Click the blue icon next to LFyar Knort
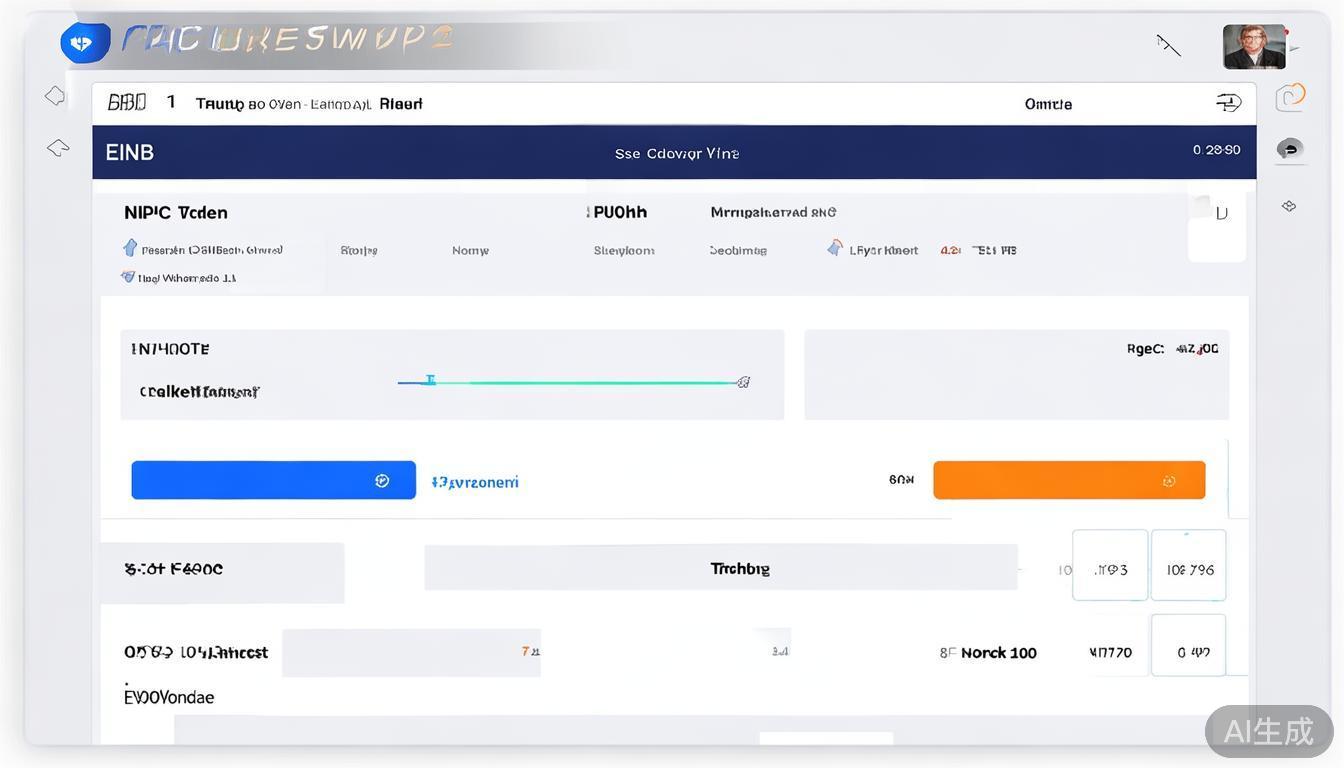1344x768 pixels. 835,248
